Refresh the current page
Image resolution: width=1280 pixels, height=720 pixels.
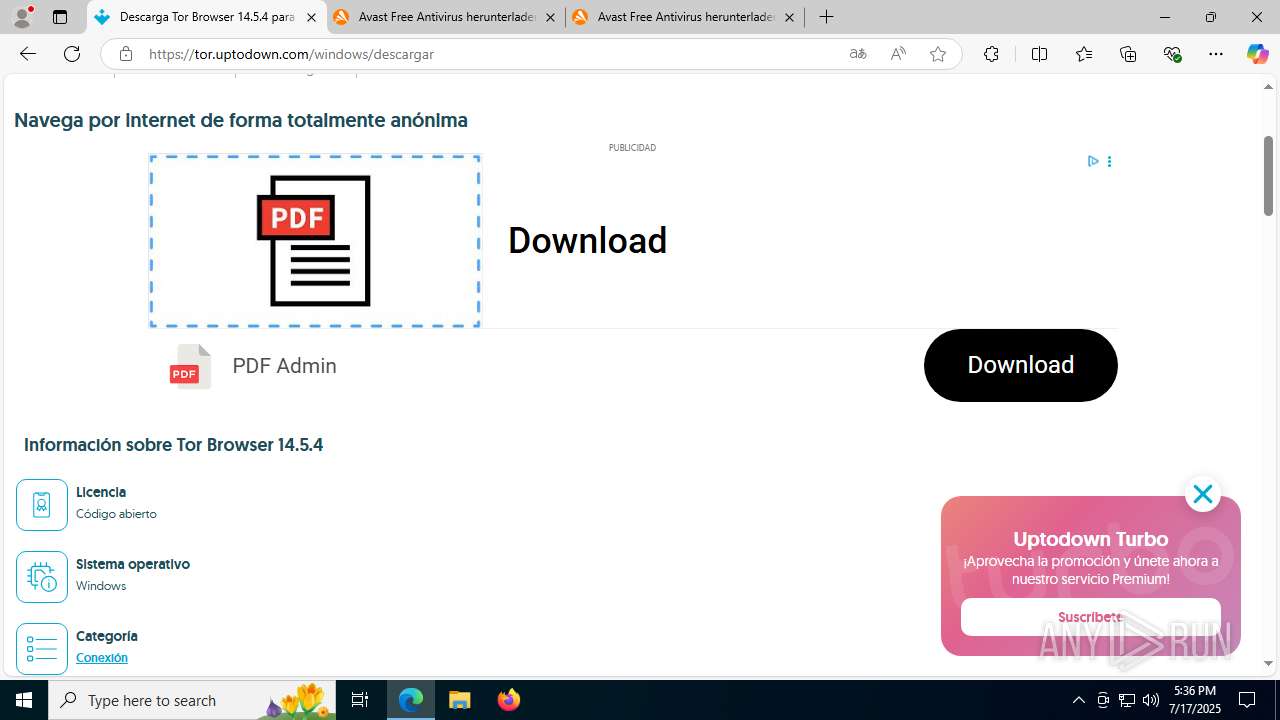(72, 54)
